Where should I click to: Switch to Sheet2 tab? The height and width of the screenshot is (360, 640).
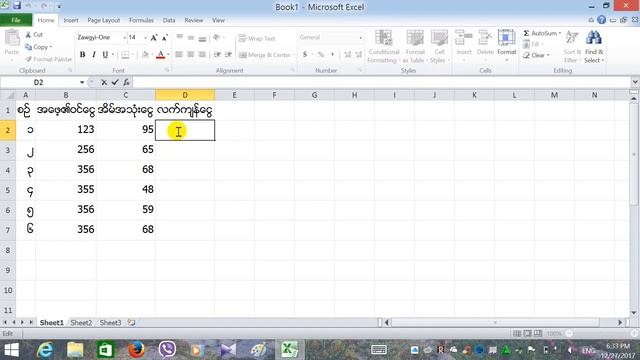[81, 323]
